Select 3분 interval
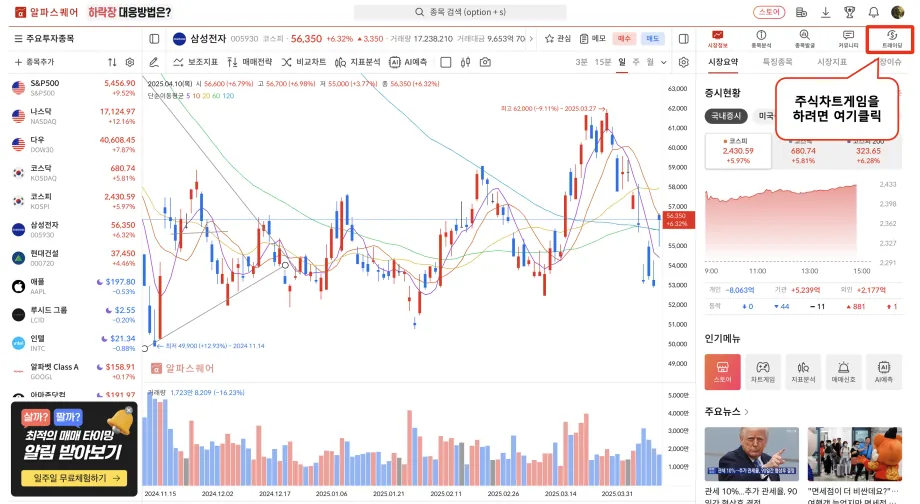The image size is (920, 504). (581, 62)
